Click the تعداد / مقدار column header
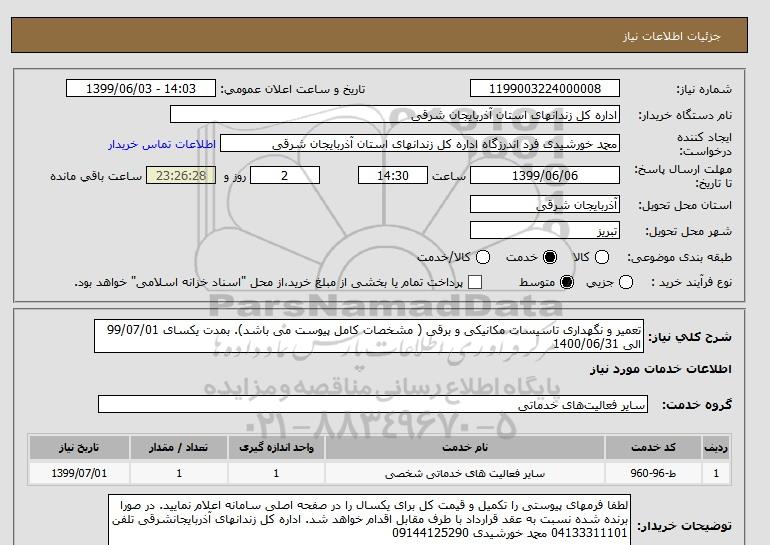The image size is (770, 545). pyautogui.click(x=179, y=447)
